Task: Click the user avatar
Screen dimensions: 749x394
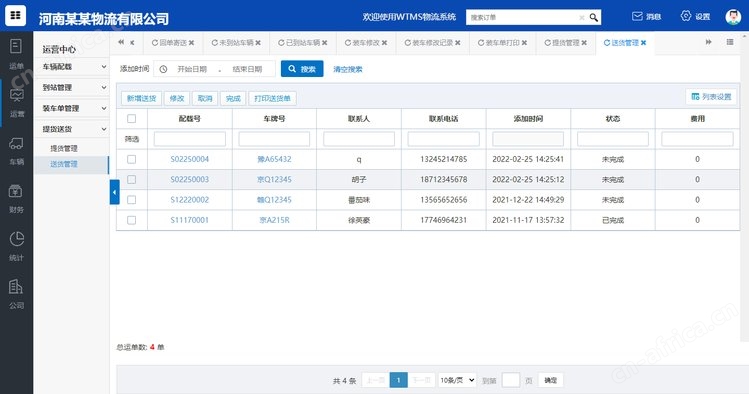Action: [x=733, y=17]
